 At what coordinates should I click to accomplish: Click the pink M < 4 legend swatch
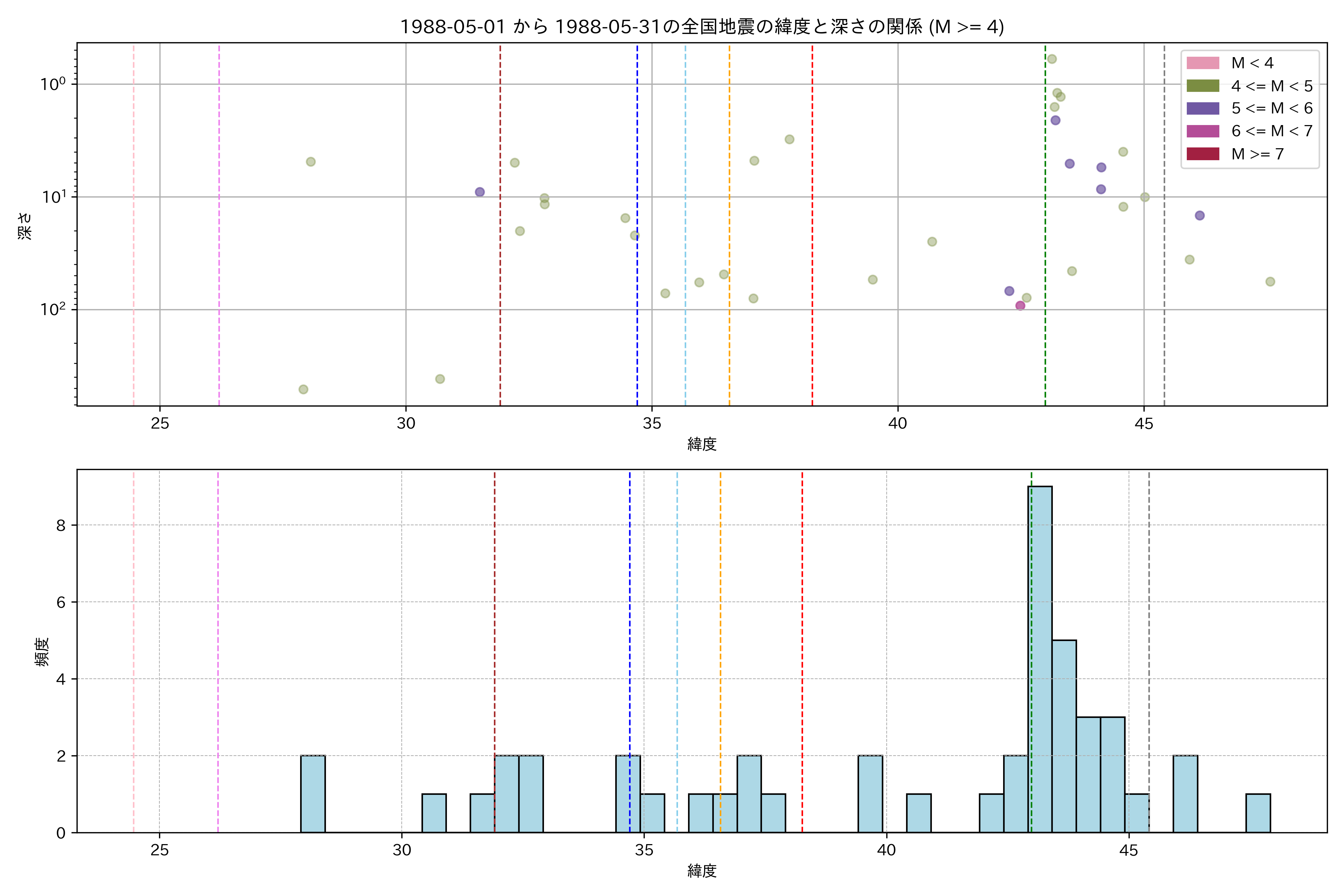1202,63
